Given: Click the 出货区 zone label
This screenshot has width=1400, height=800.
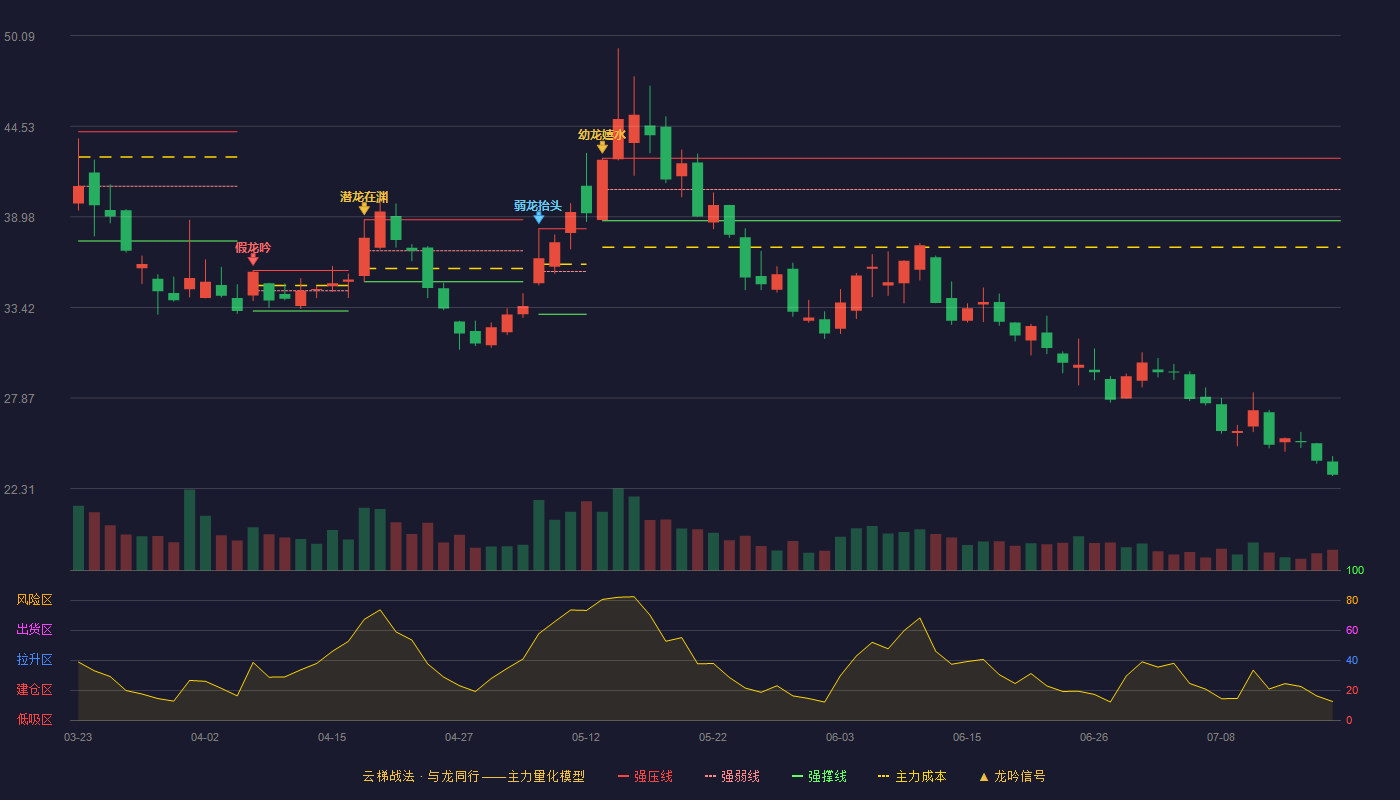Looking at the screenshot, I should [x=34, y=630].
